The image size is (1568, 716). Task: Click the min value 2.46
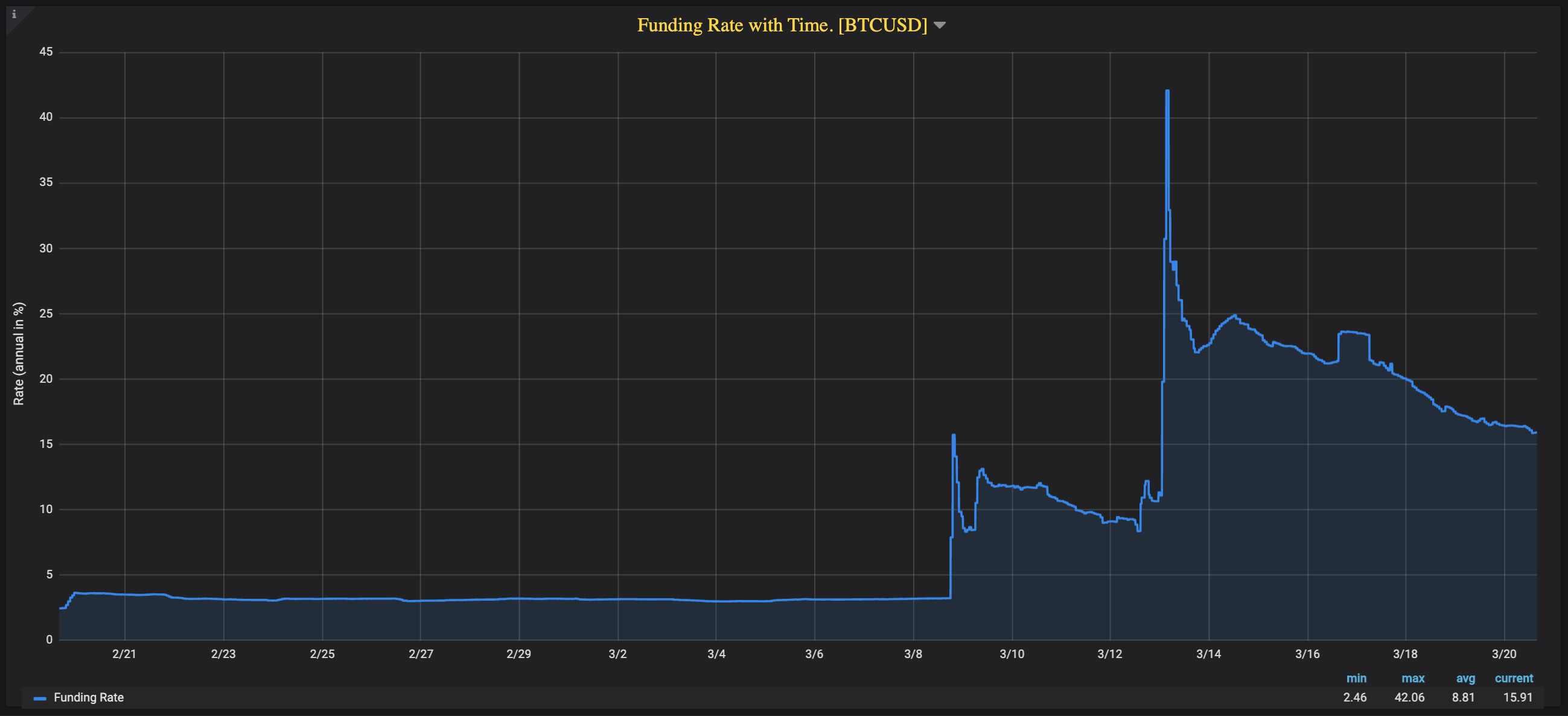[1354, 697]
